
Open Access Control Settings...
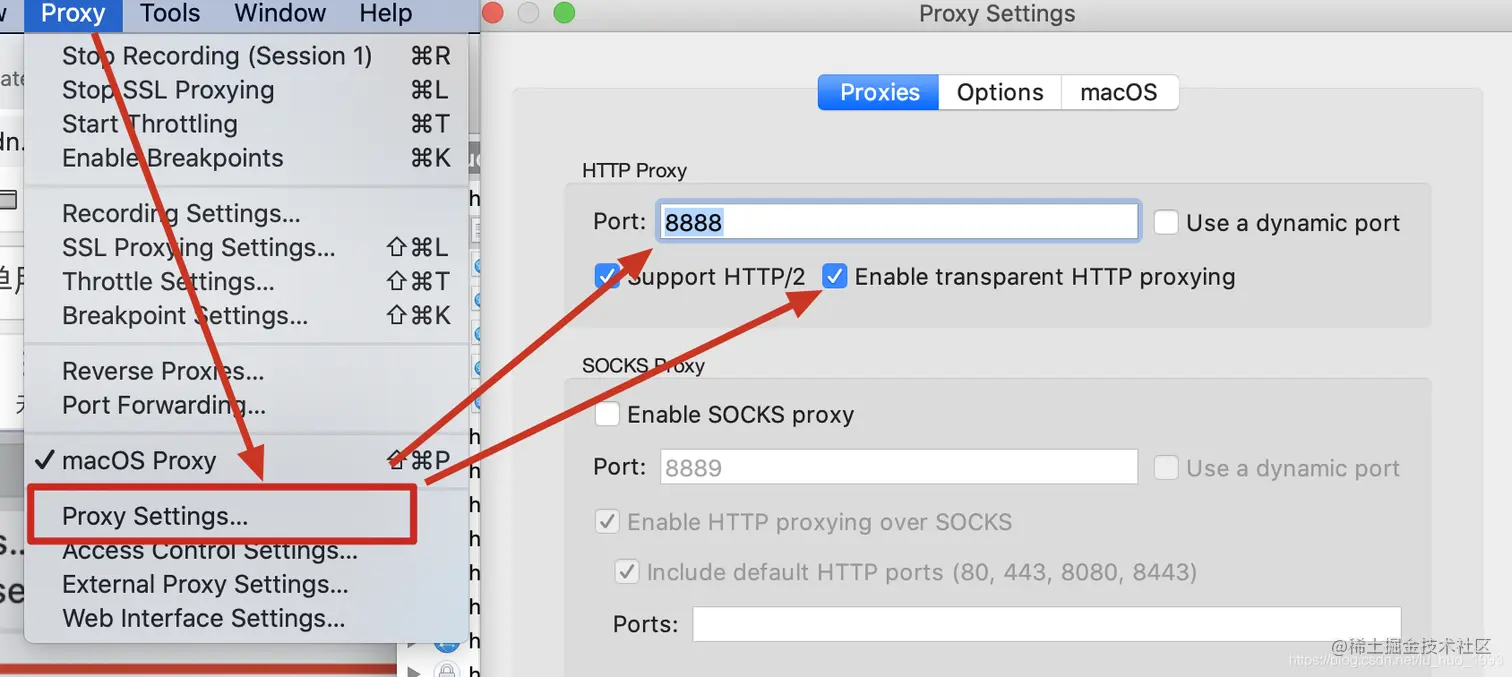pos(246,551)
